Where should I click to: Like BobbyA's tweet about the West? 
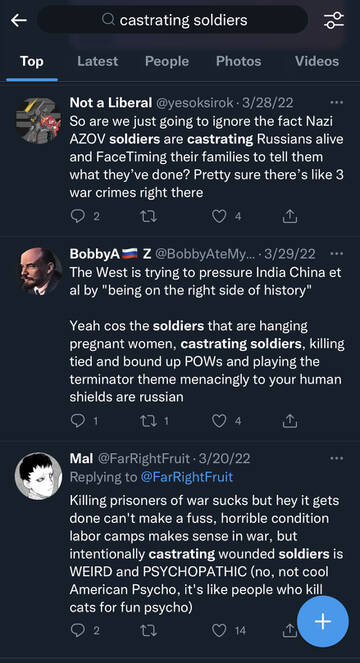click(x=219, y=421)
